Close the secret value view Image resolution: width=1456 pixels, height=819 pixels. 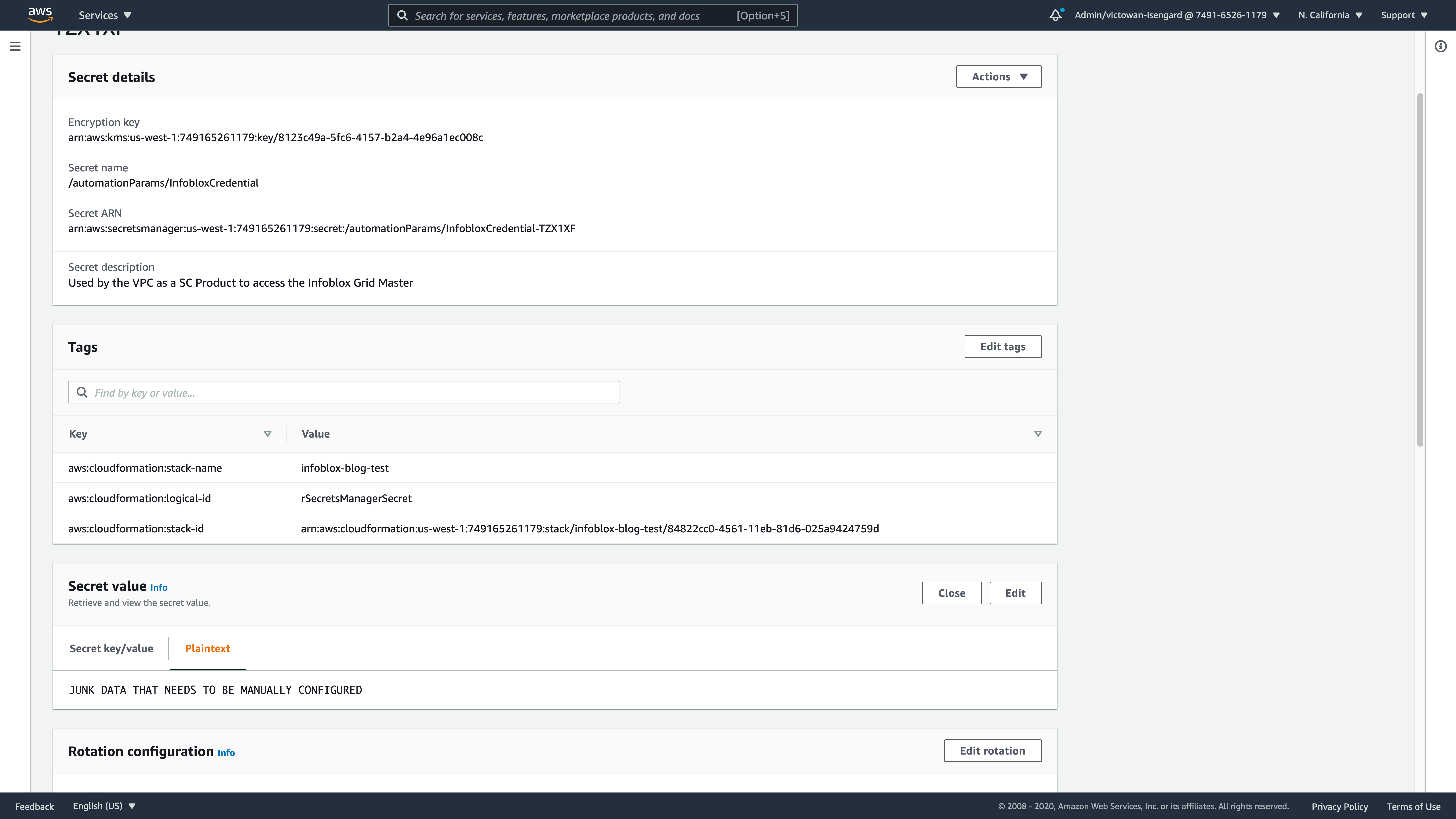pyautogui.click(x=952, y=593)
